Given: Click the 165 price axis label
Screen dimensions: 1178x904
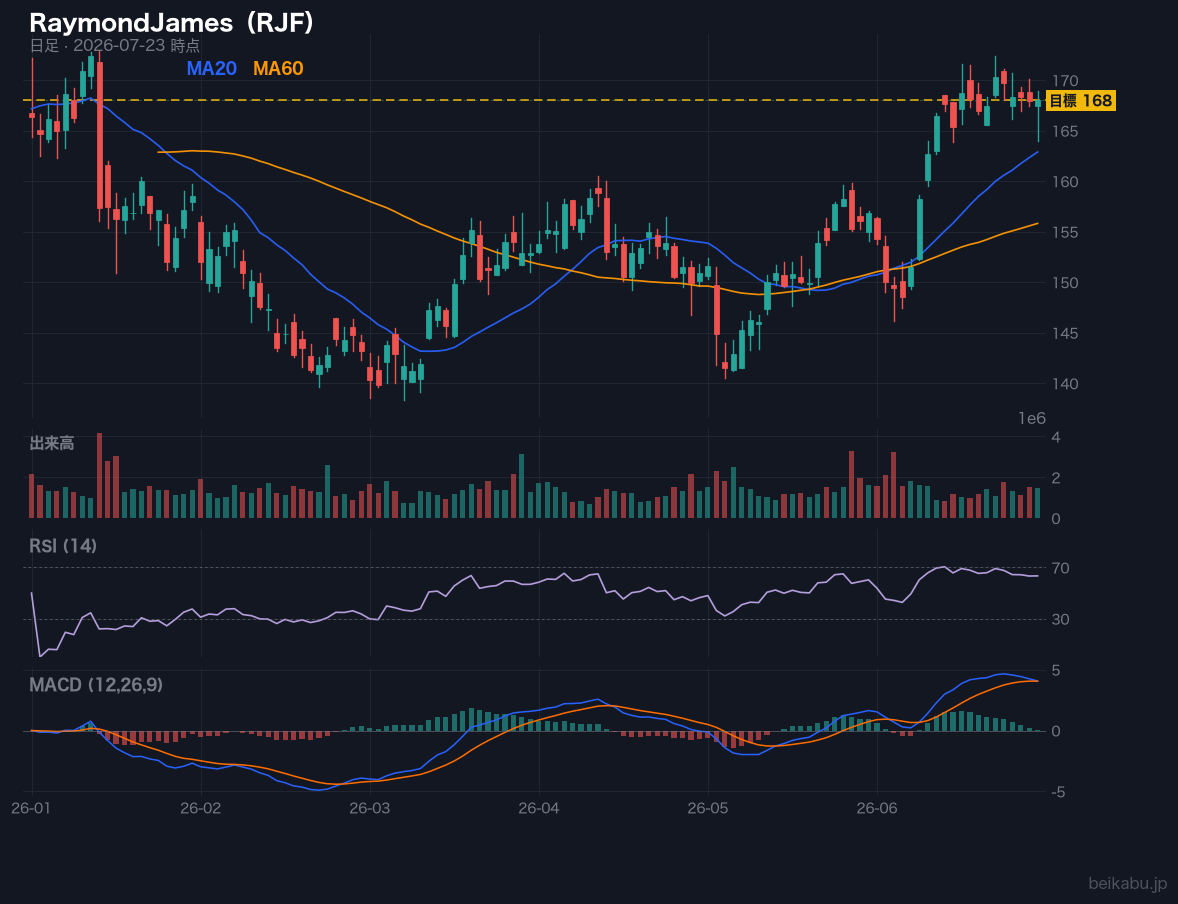Looking at the screenshot, I should (1065, 132).
